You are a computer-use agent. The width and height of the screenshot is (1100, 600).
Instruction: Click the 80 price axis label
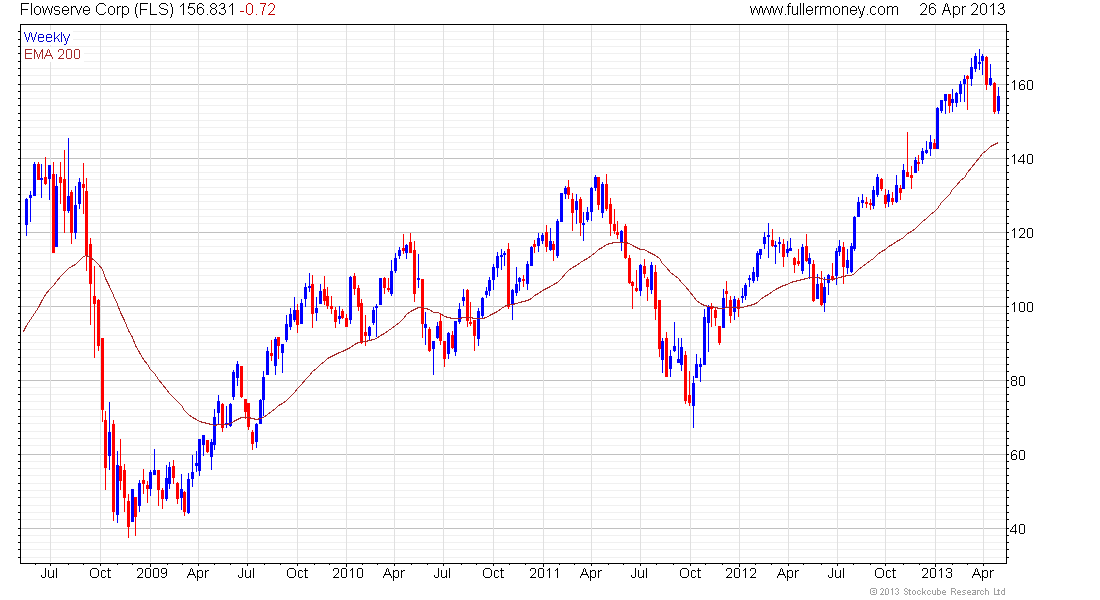1019,382
